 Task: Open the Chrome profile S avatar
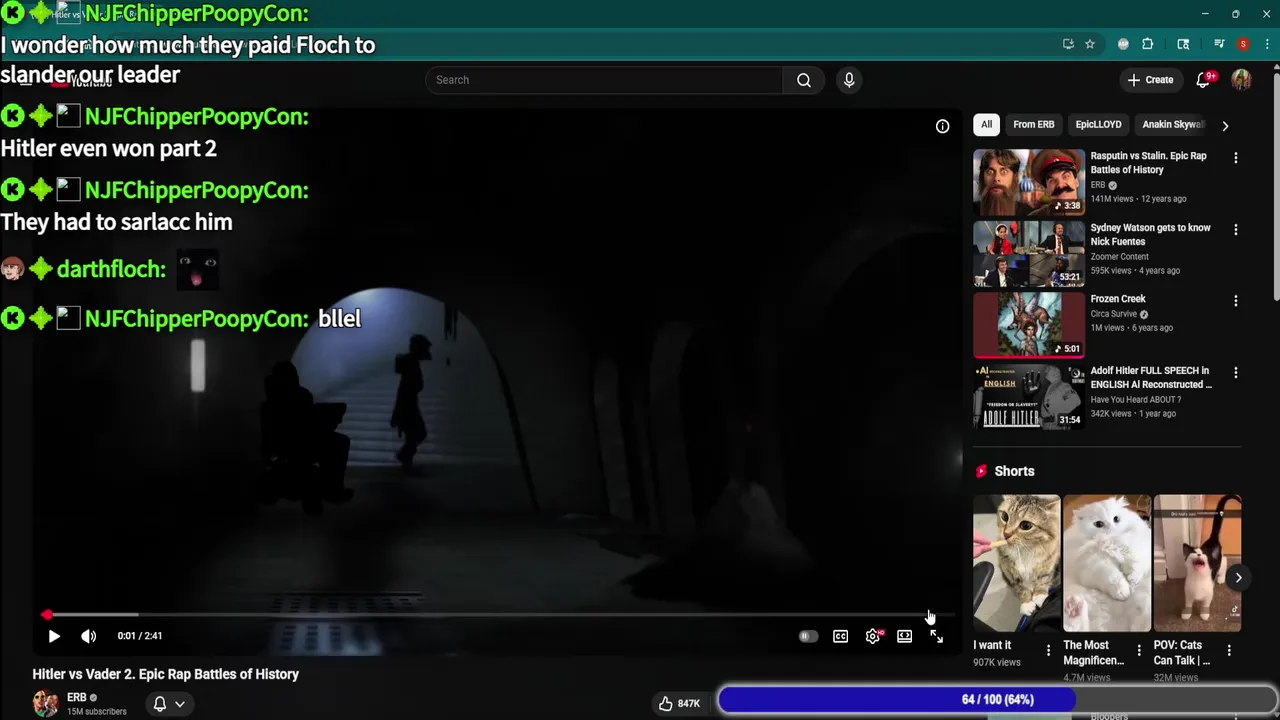click(x=1243, y=44)
